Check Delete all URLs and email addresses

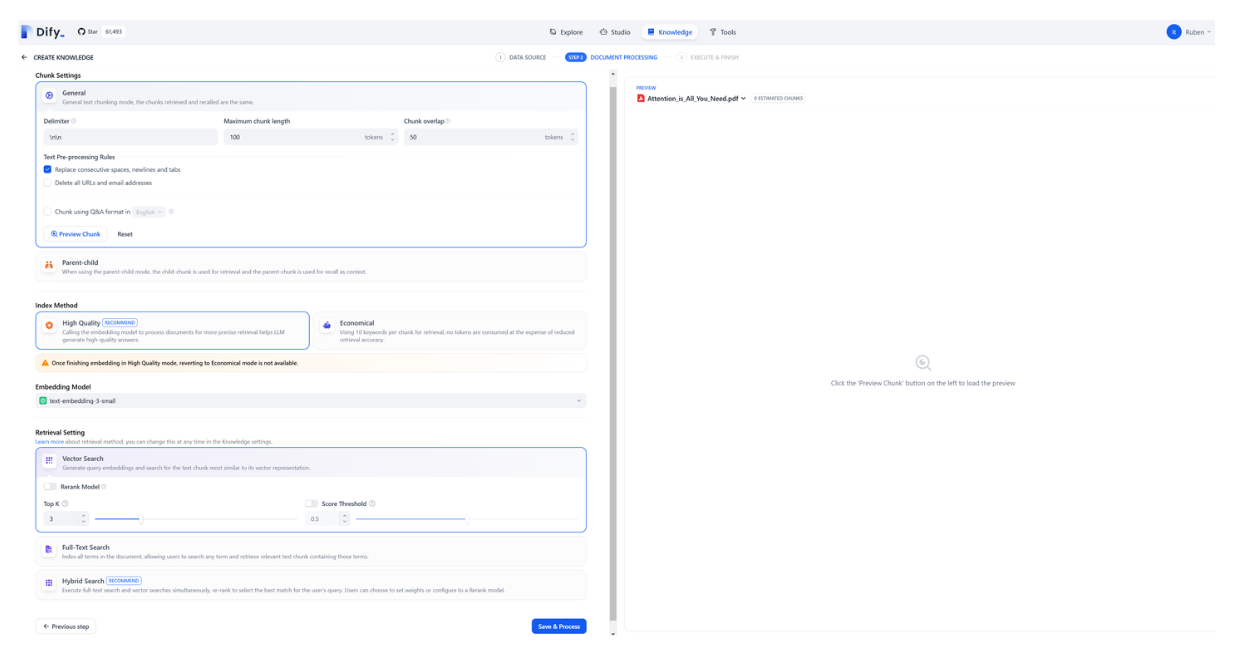[47, 183]
